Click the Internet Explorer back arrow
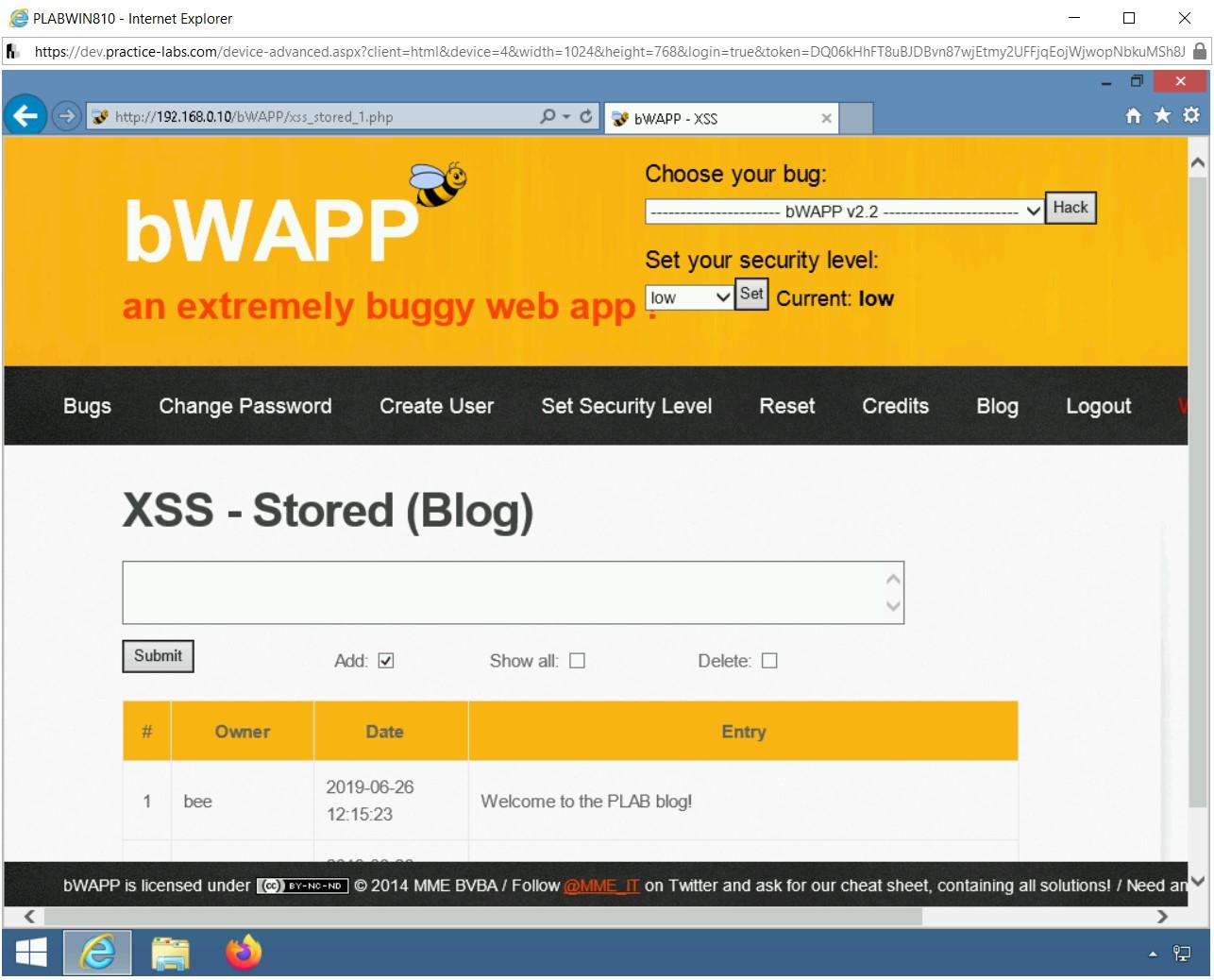The image size is (1214, 980). (25, 115)
